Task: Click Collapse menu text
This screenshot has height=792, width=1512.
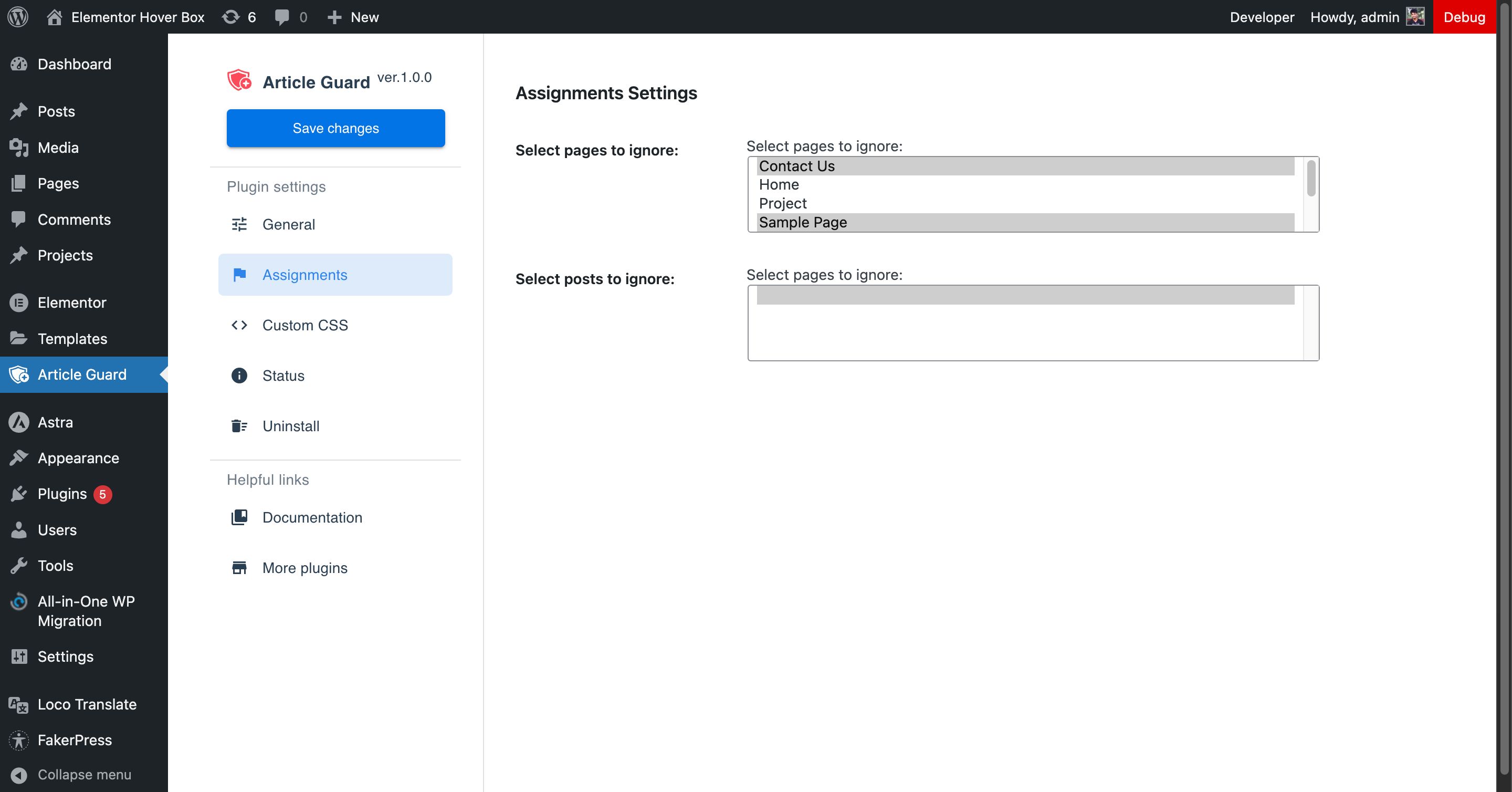Action: pyautogui.click(x=85, y=775)
